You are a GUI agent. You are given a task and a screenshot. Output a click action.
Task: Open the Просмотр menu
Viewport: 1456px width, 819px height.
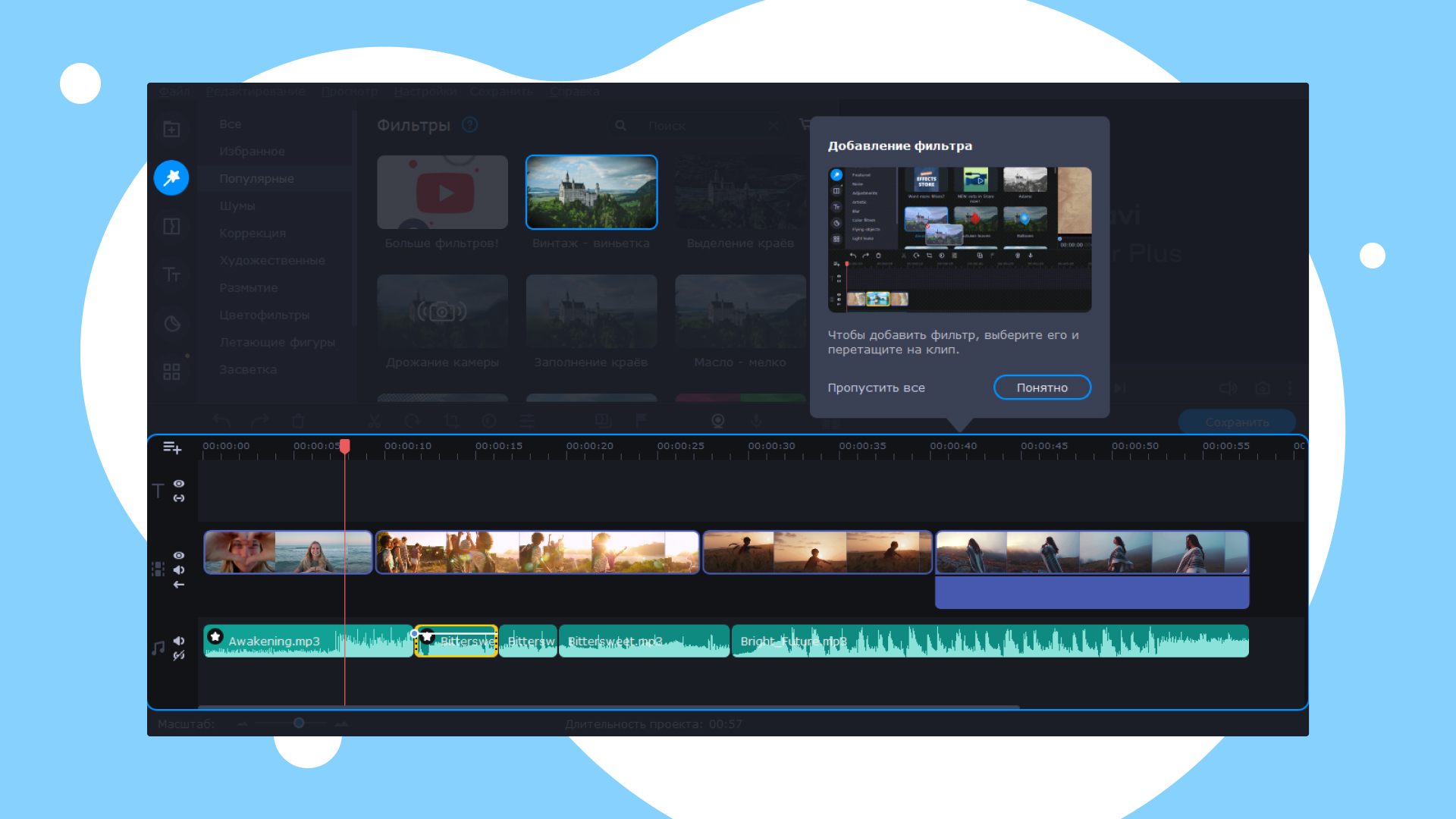coord(350,92)
